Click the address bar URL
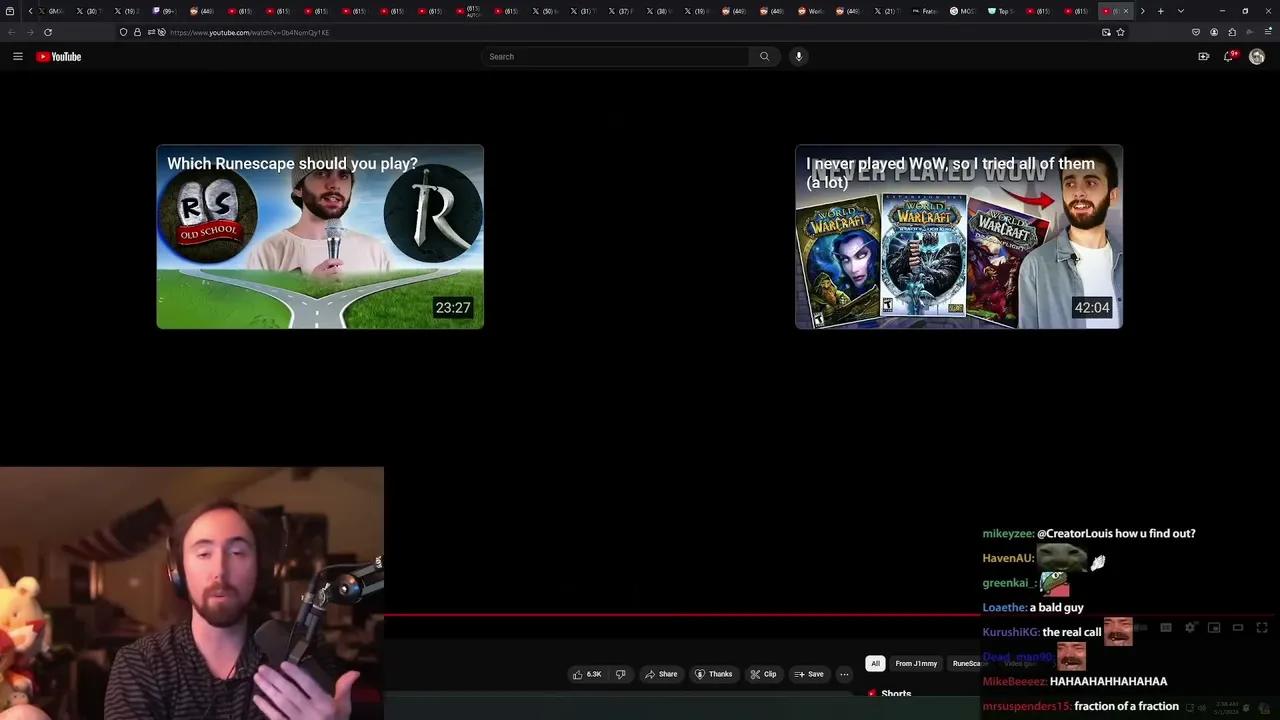 point(249,32)
